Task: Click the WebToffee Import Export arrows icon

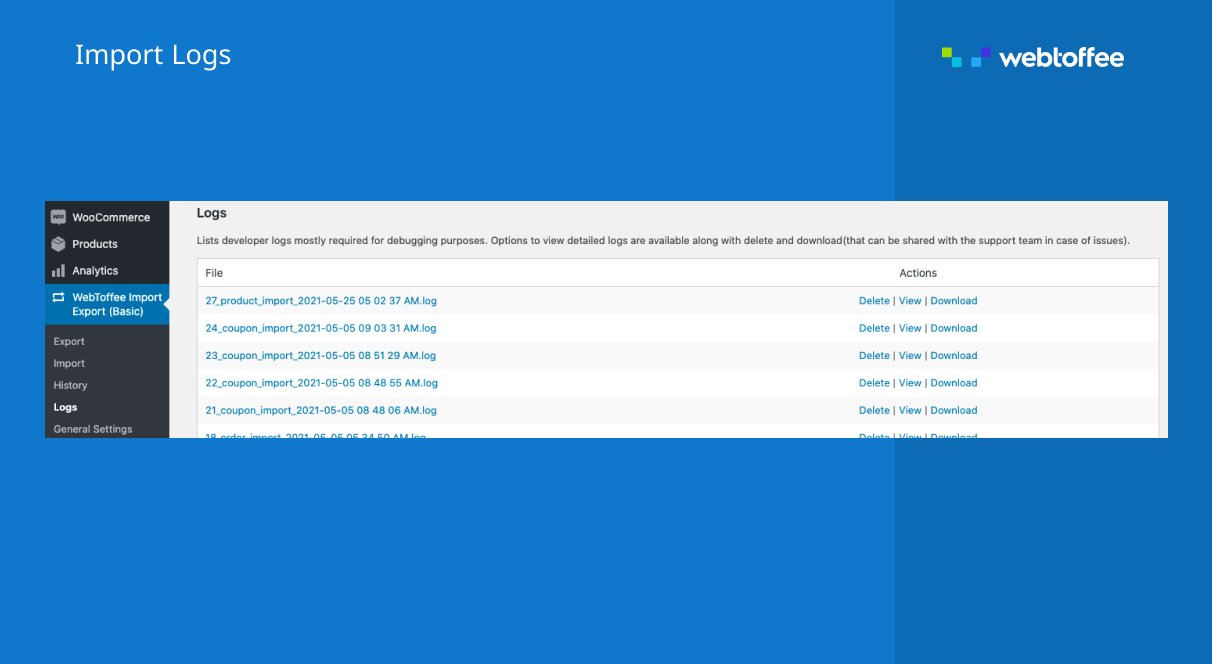Action: [58, 297]
